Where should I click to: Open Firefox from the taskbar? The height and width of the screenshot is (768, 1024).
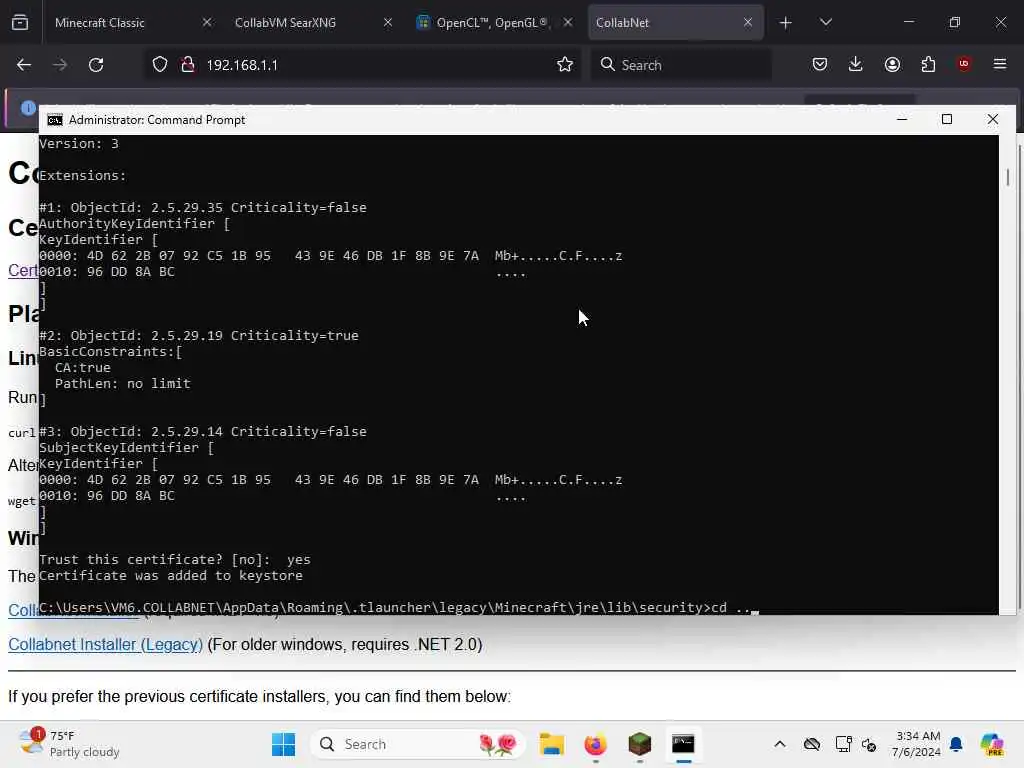coord(595,744)
